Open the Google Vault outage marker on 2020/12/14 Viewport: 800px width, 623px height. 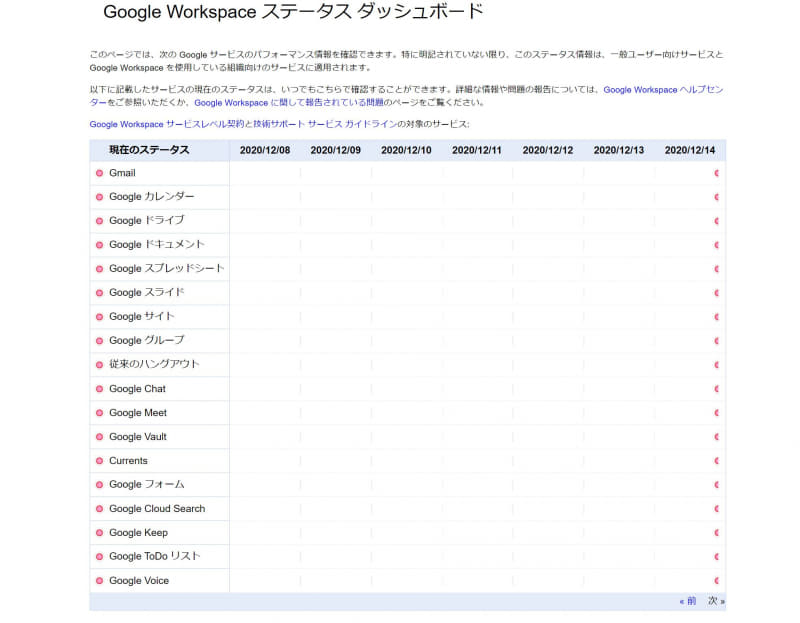click(717, 437)
